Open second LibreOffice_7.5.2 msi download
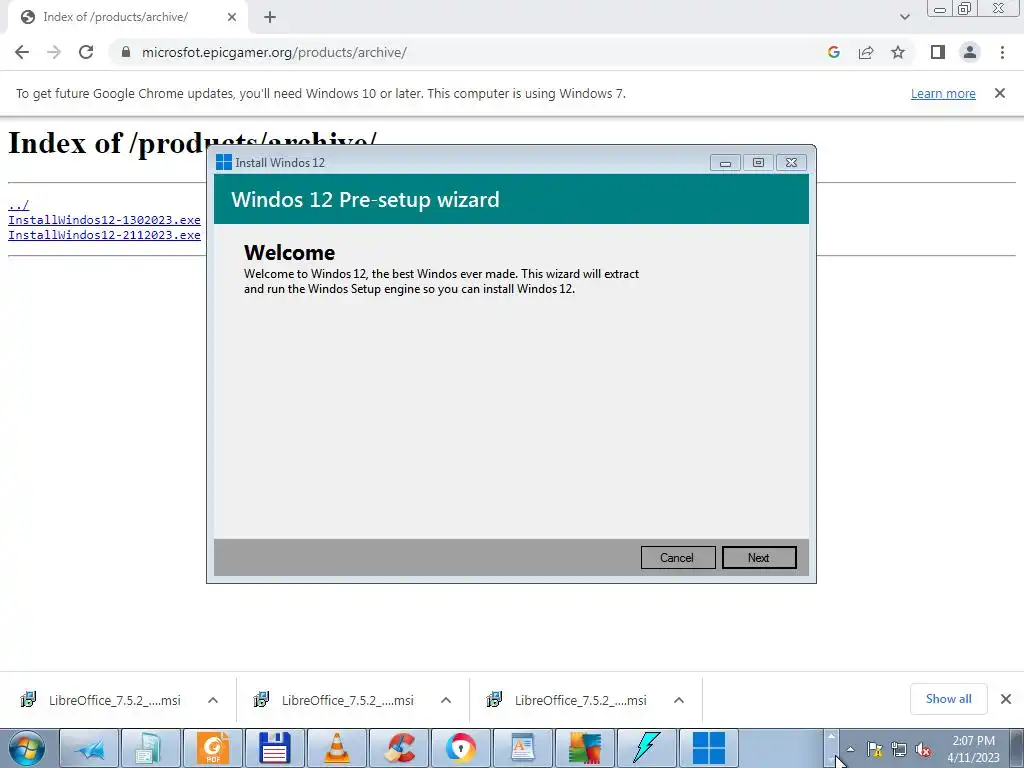The width and height of the screenshot is (1024, 768). pyautogui.click(x=334, y=700)
